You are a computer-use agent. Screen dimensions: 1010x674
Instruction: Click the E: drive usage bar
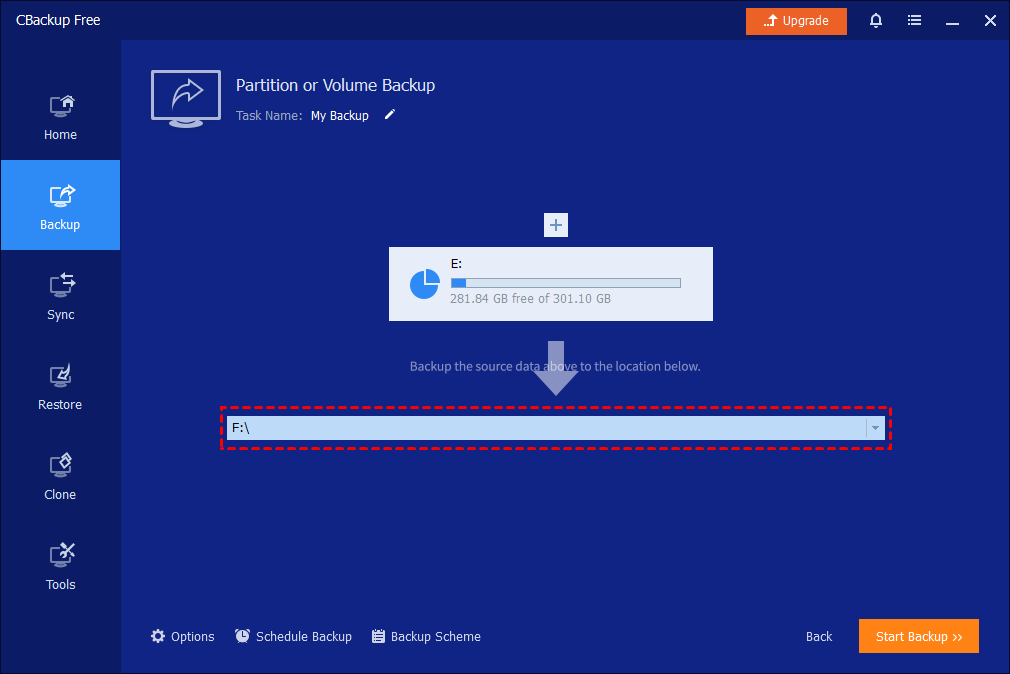pos(565,283)
